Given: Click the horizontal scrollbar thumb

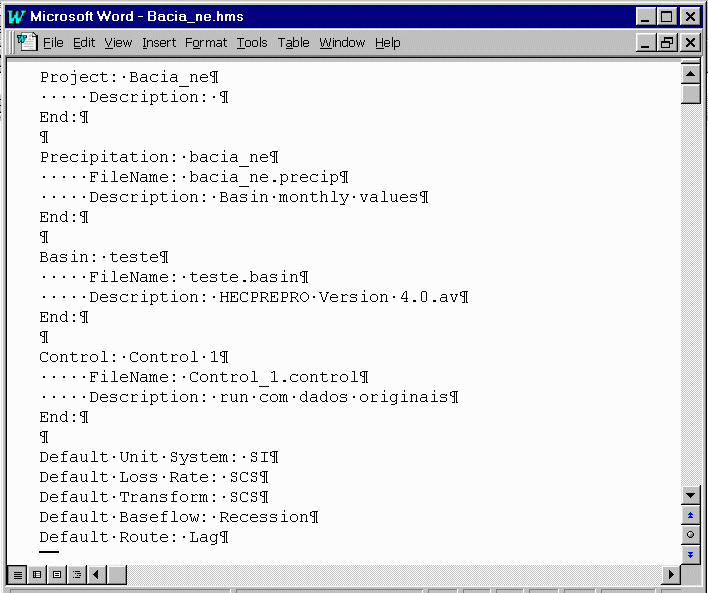Looking at the screenshot, I should coord(117,574).
